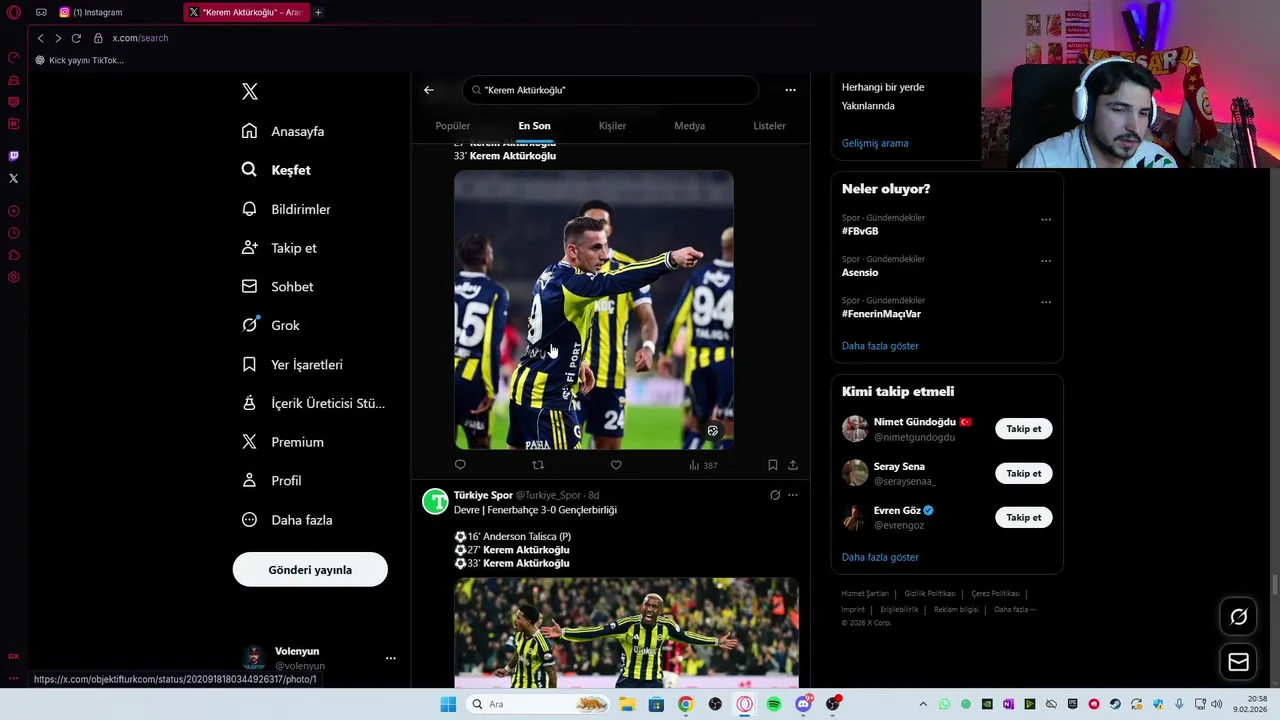
Task: Open Bildirimler notifications
Action: 287,209
